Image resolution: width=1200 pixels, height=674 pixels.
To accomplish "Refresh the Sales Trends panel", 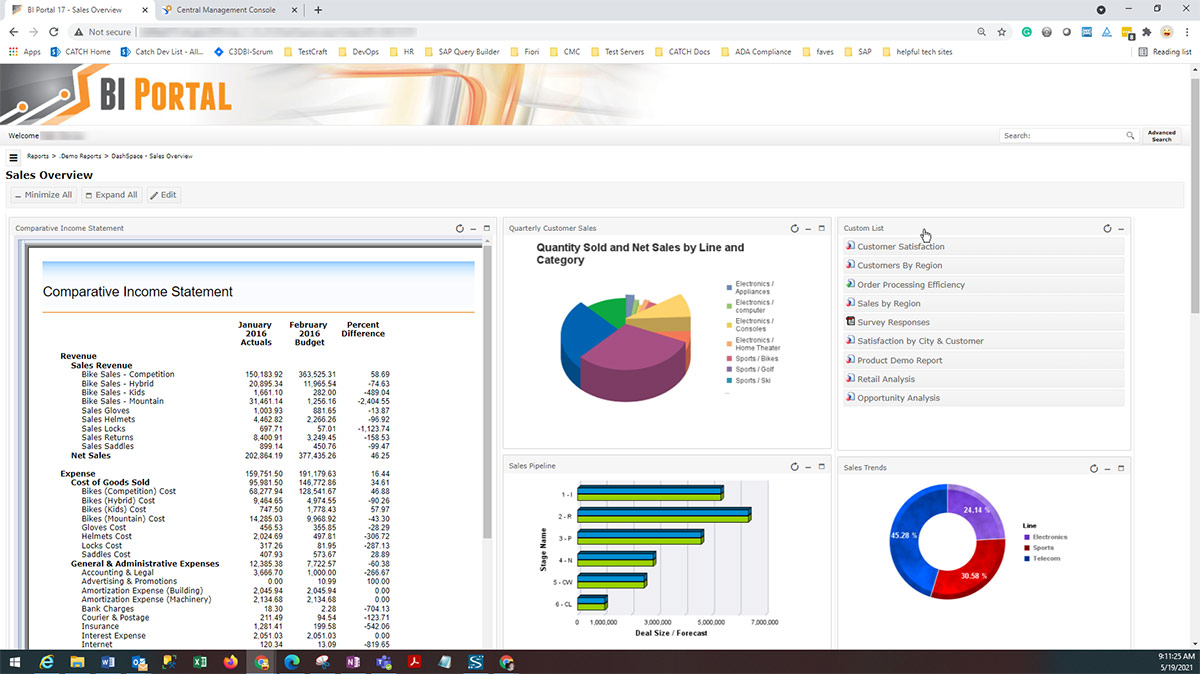I will pos(1092,467).
